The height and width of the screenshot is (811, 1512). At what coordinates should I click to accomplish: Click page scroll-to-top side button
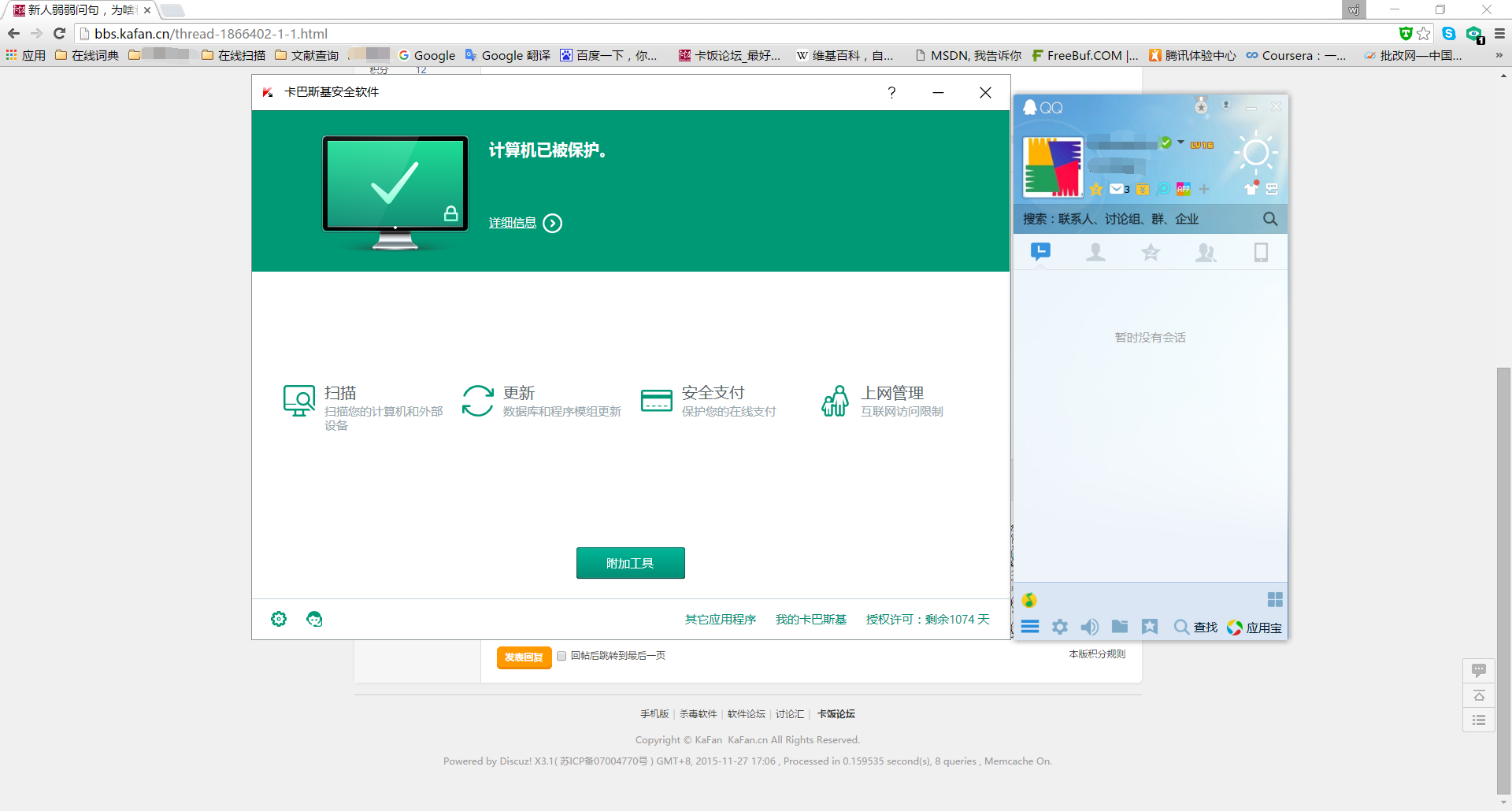1479,696
